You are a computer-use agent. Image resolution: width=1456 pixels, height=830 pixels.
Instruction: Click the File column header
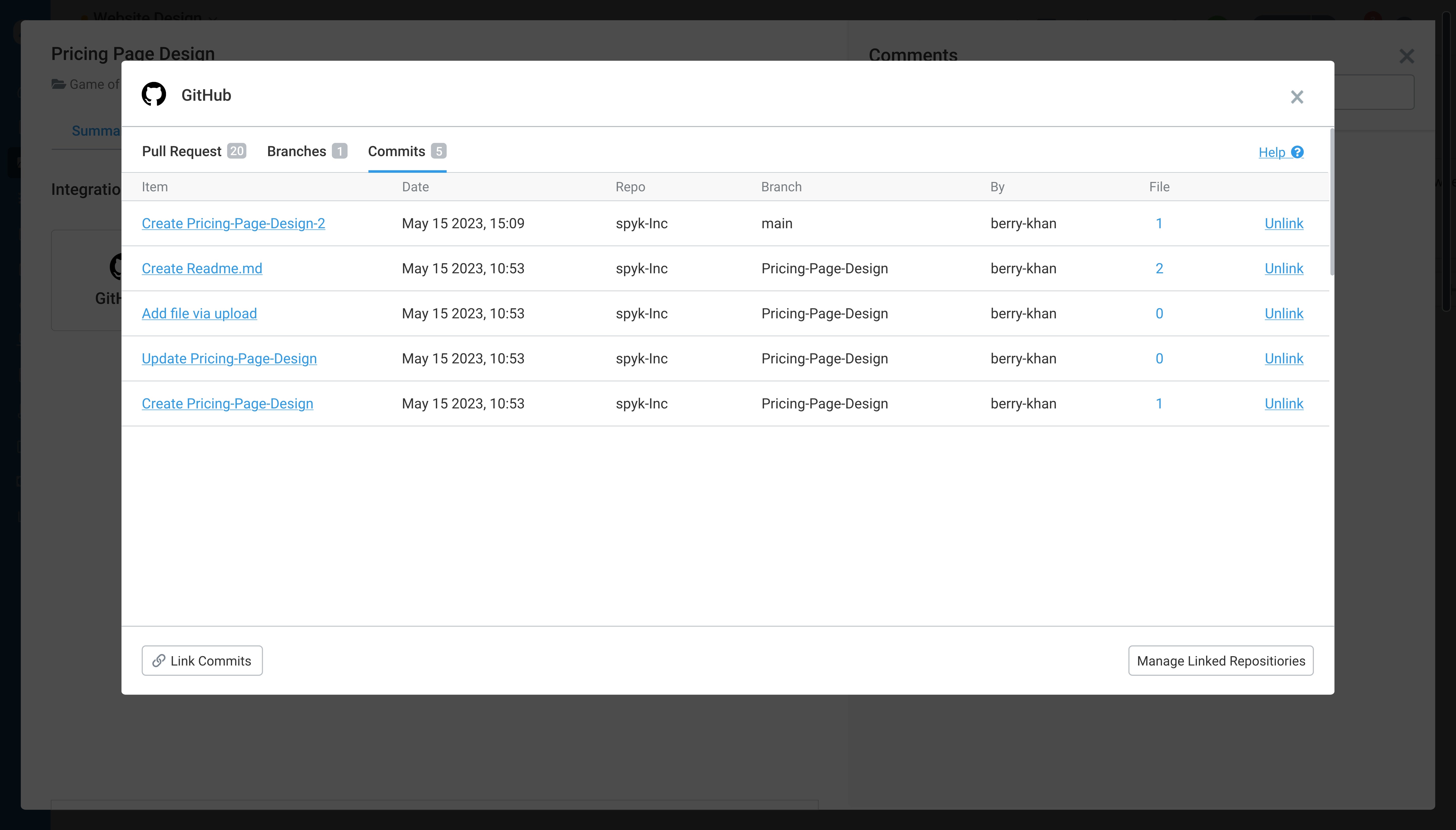1159,187
